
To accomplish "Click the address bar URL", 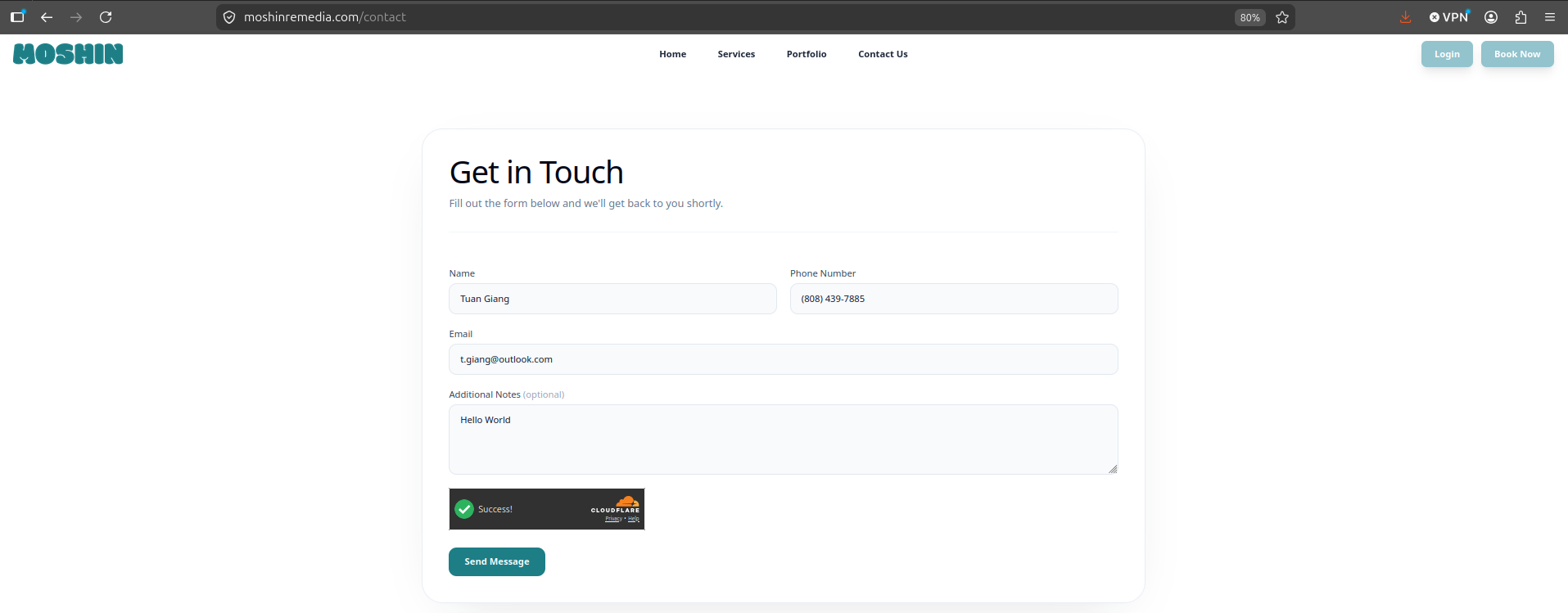I will tap(325, 17).
